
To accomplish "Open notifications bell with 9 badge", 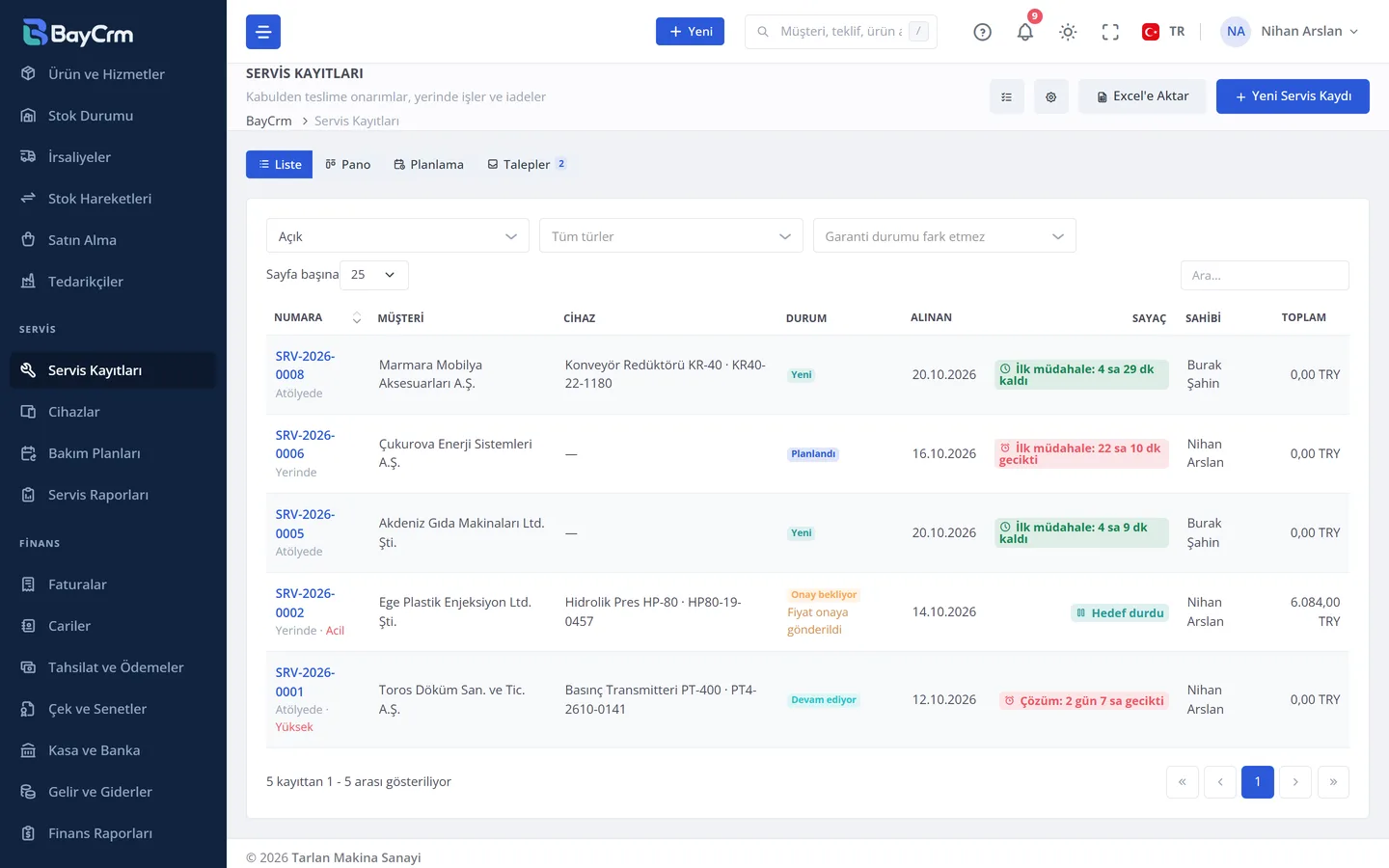I will tap(1025, 32).
